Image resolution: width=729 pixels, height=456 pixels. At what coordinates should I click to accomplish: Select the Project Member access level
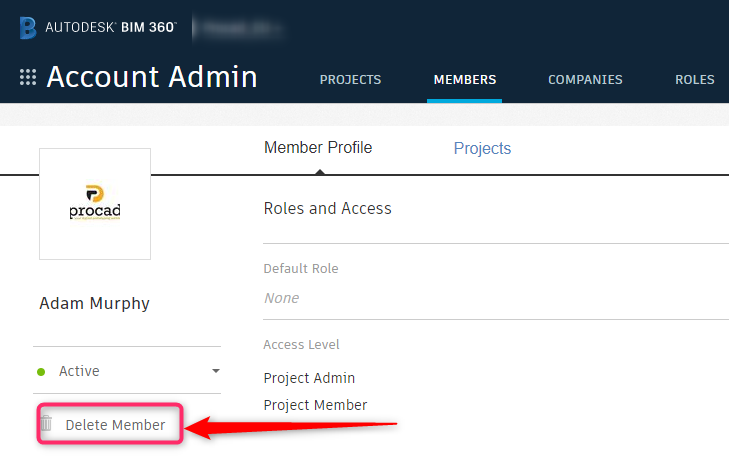click(x=315, y=405)
